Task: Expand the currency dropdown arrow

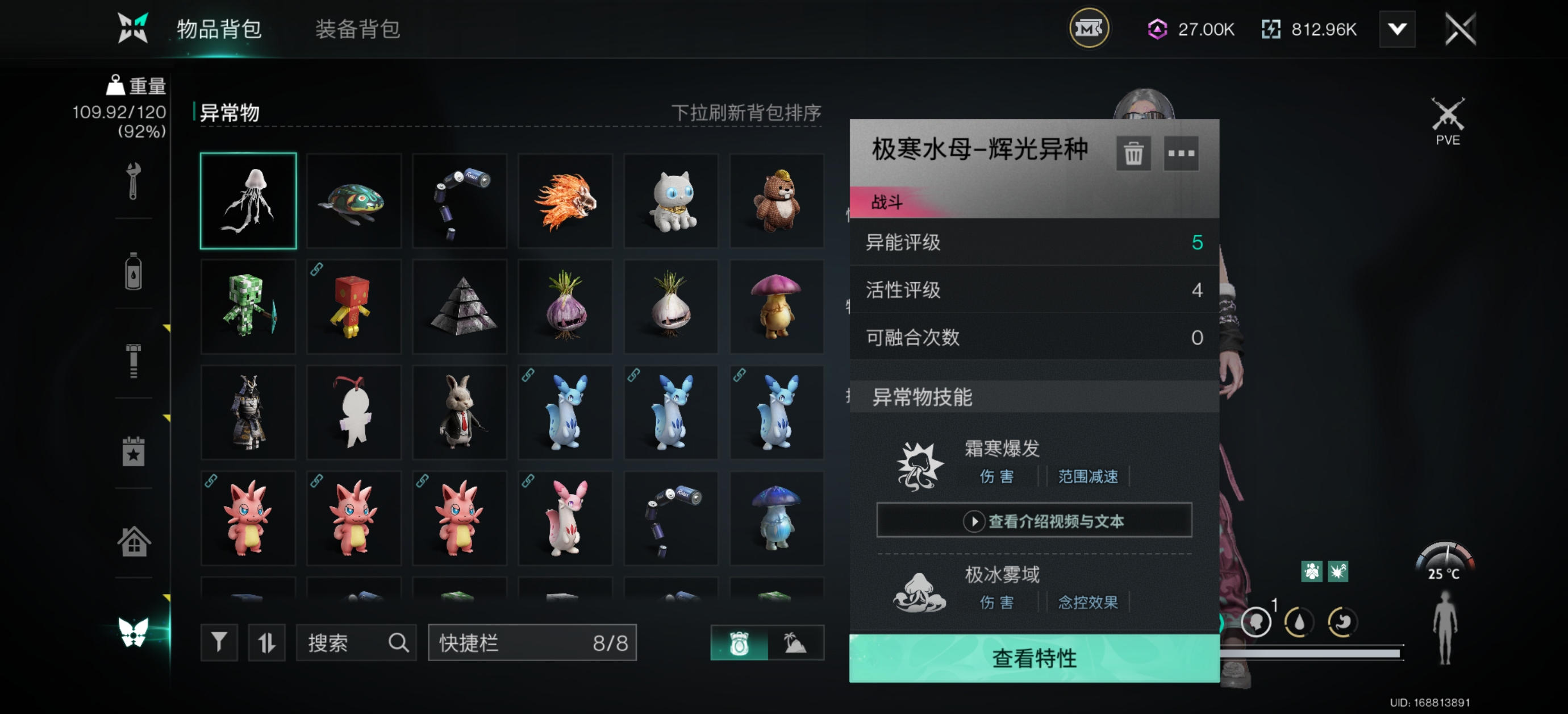Action: tap(1396, 28)
